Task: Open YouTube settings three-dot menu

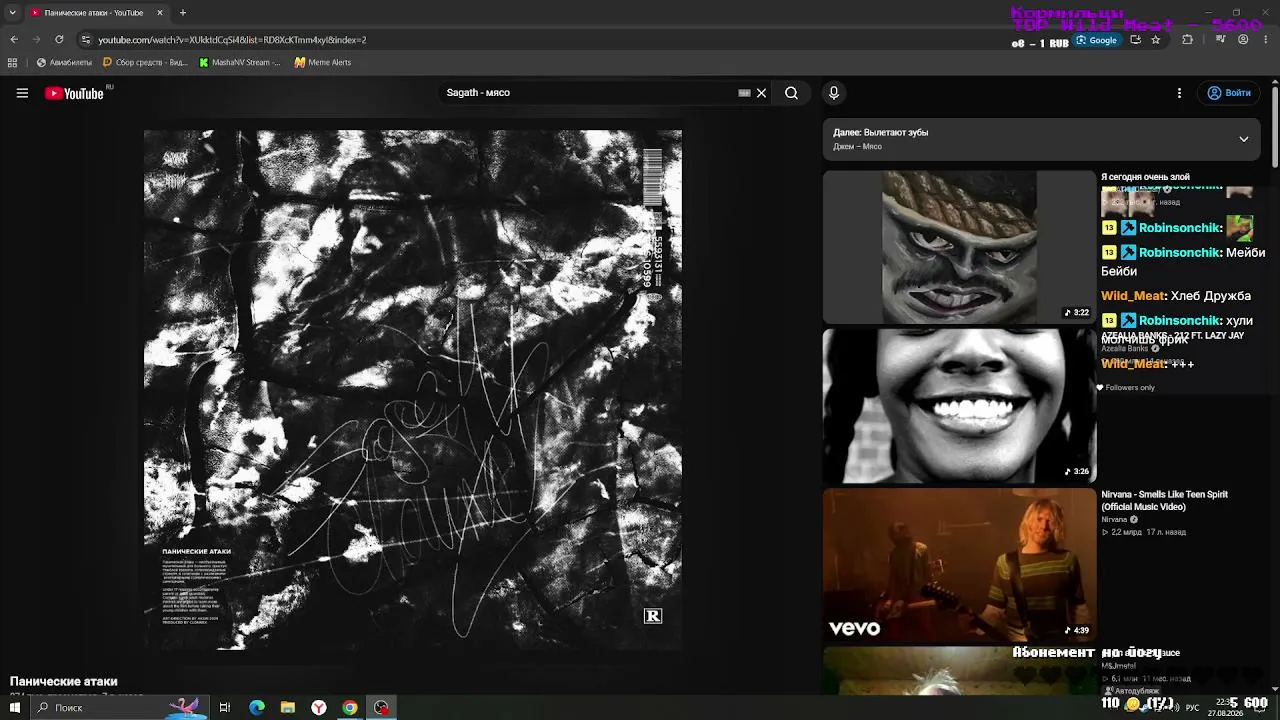Action: click(x=1179, y=93)
